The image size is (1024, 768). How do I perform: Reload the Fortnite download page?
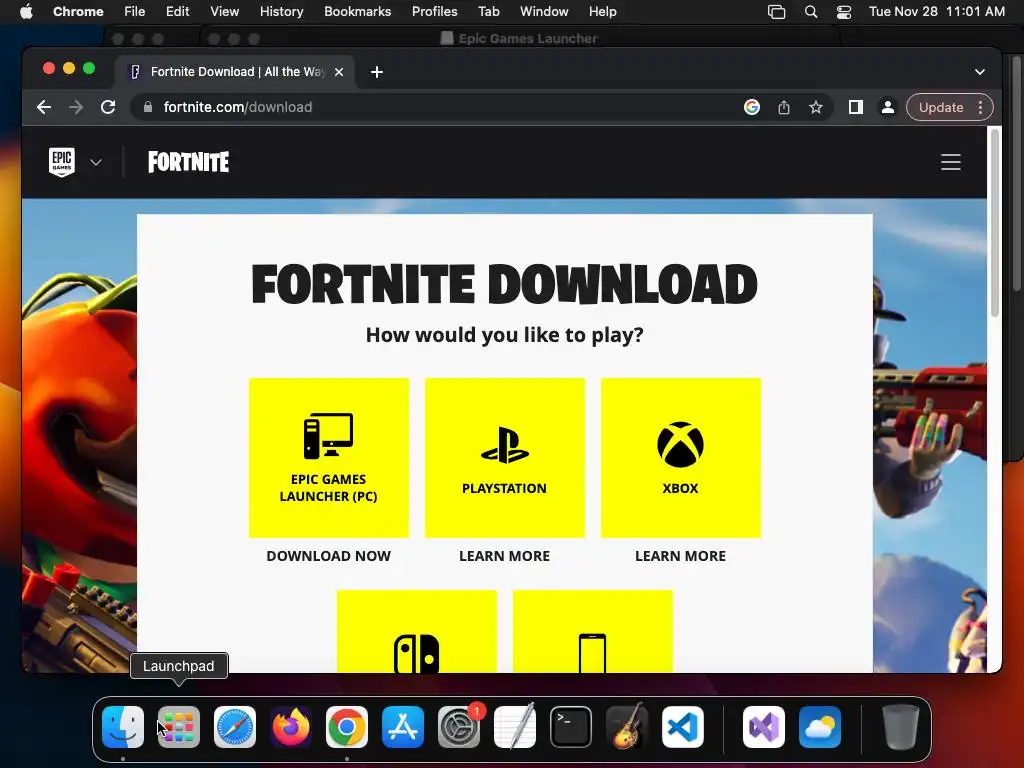[x=108, y=107]
